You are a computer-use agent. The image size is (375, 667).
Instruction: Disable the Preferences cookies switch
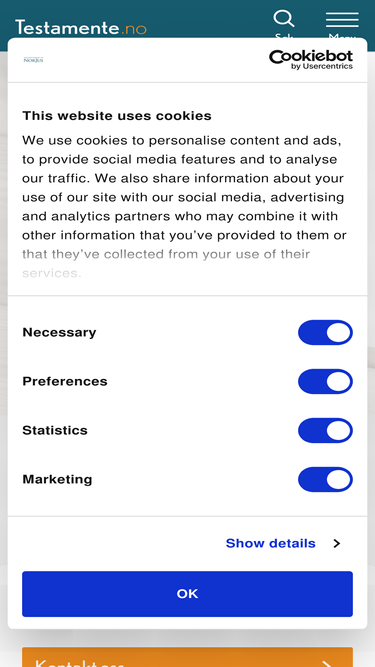tap(325, 381)
